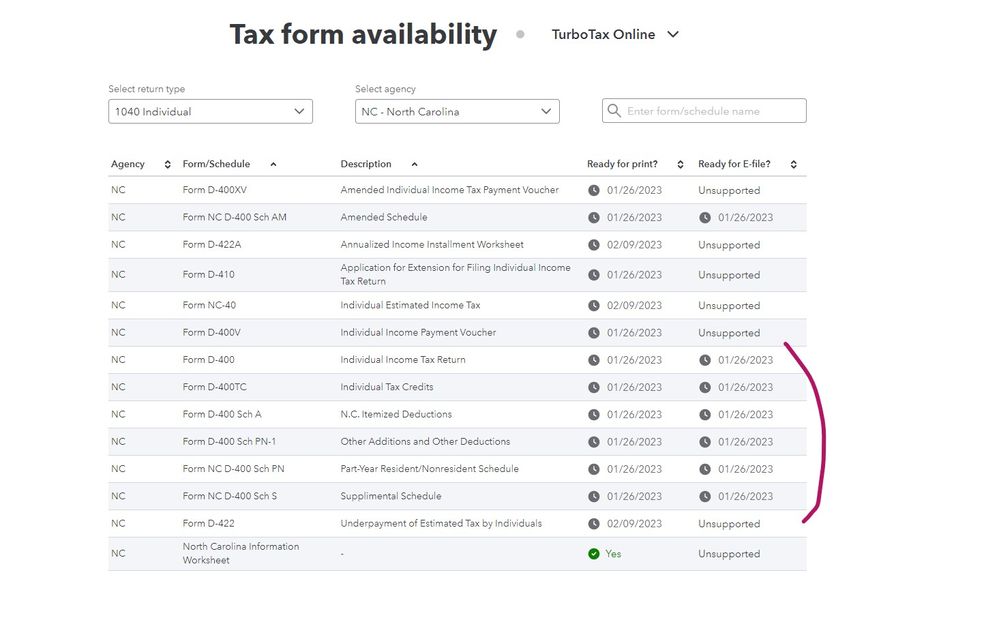This screenshot has width=999, height=629.
Task: Click e-file clock icon for Form D-400TC
Action: click(x=705, y=387)
